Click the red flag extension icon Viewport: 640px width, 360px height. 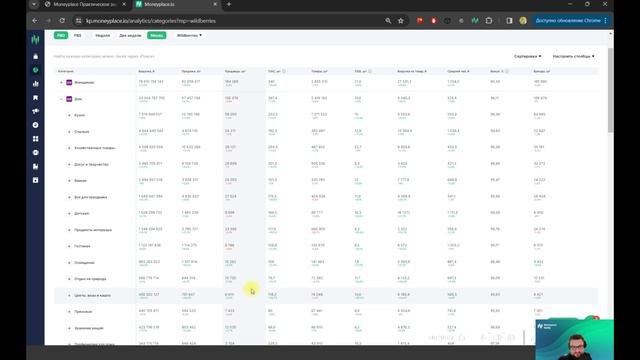[420, 20]
